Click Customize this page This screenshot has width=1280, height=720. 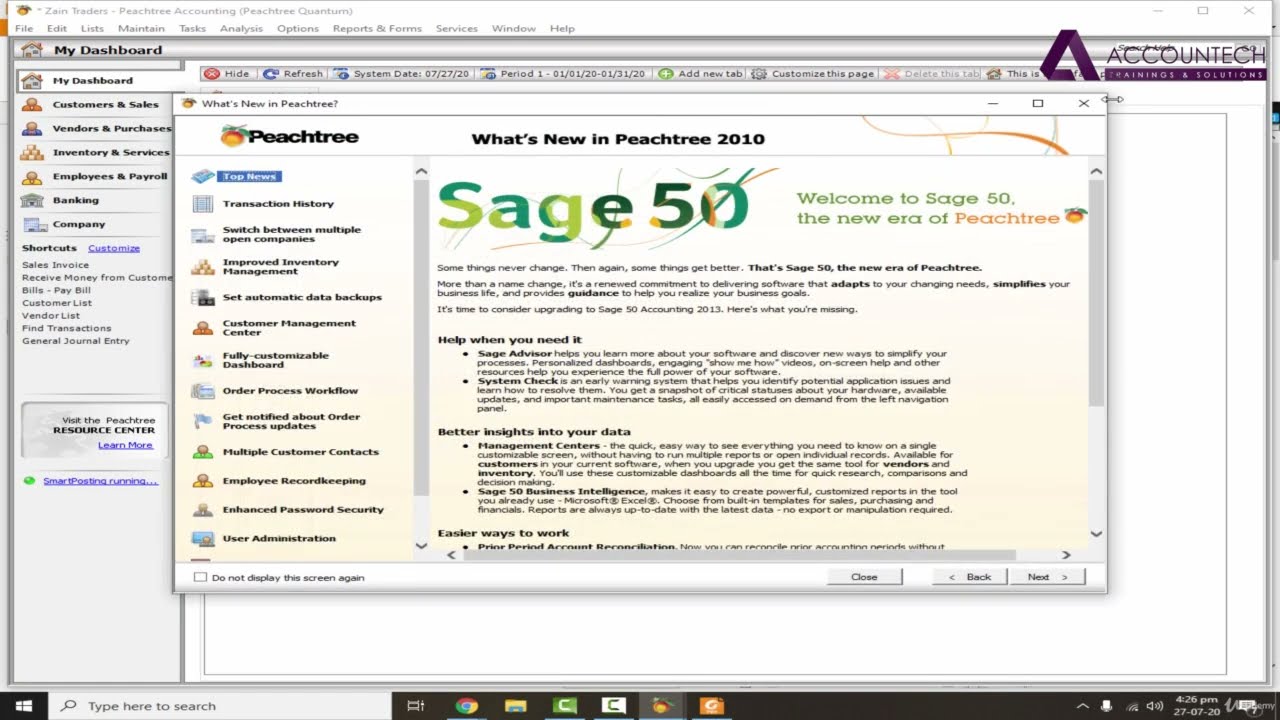pos(814,74)
